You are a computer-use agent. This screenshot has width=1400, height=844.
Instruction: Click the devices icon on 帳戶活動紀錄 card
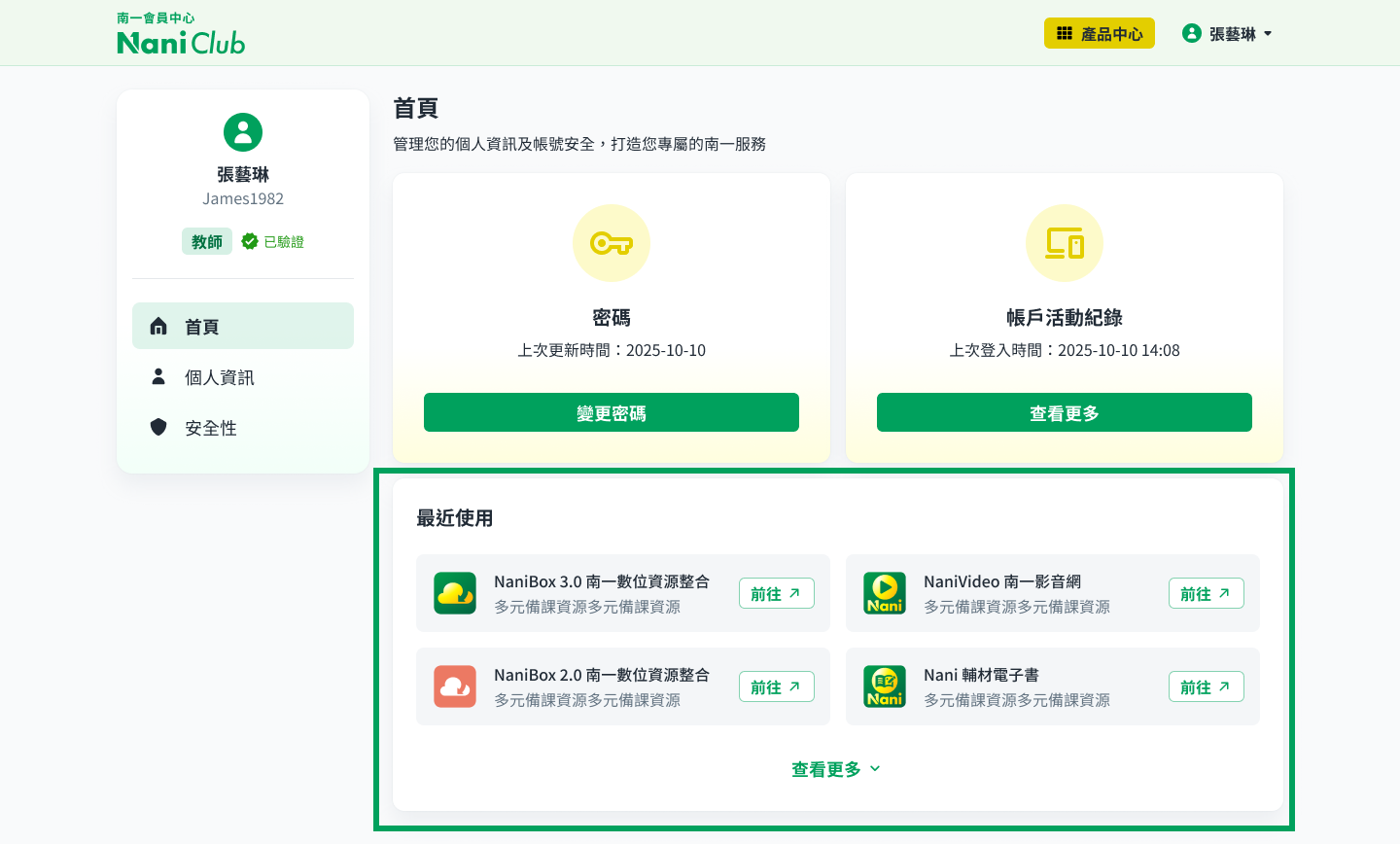[x=1065, y=243]
